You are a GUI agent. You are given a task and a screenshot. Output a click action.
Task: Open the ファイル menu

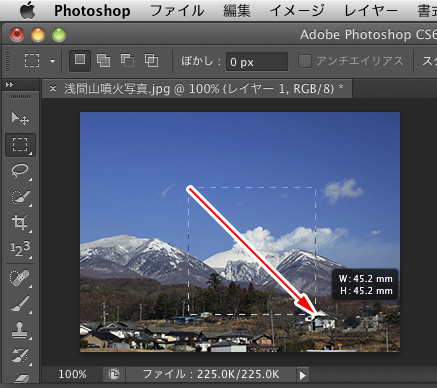pyautogui.click(x=177, y=11)
